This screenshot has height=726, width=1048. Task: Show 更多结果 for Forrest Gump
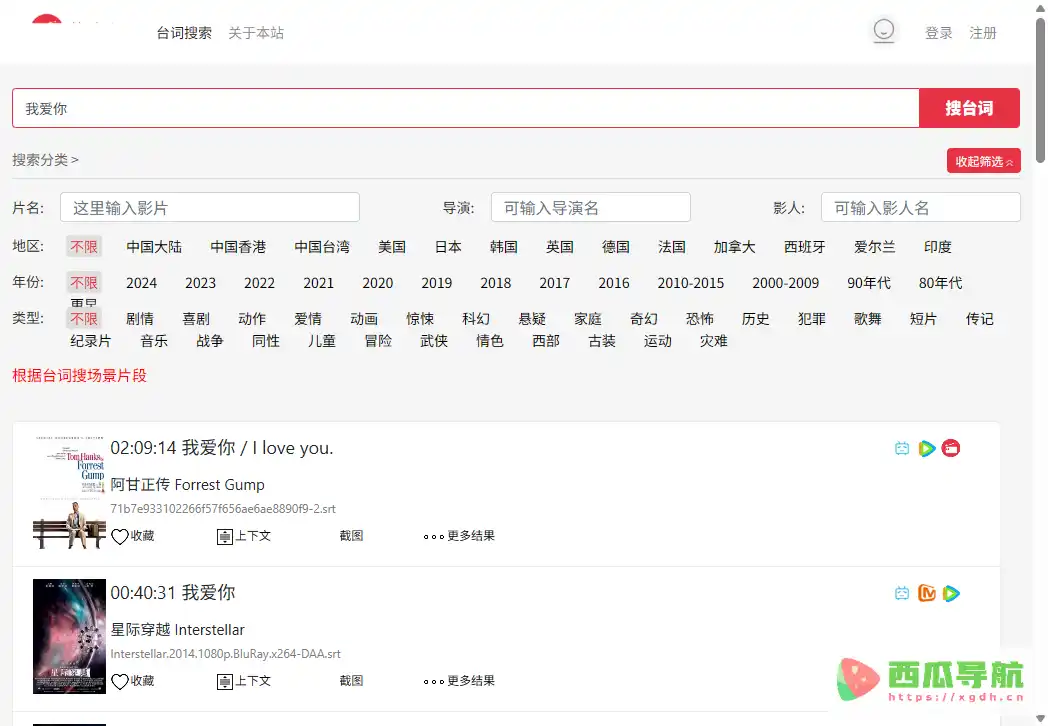(x=459, y=536)
